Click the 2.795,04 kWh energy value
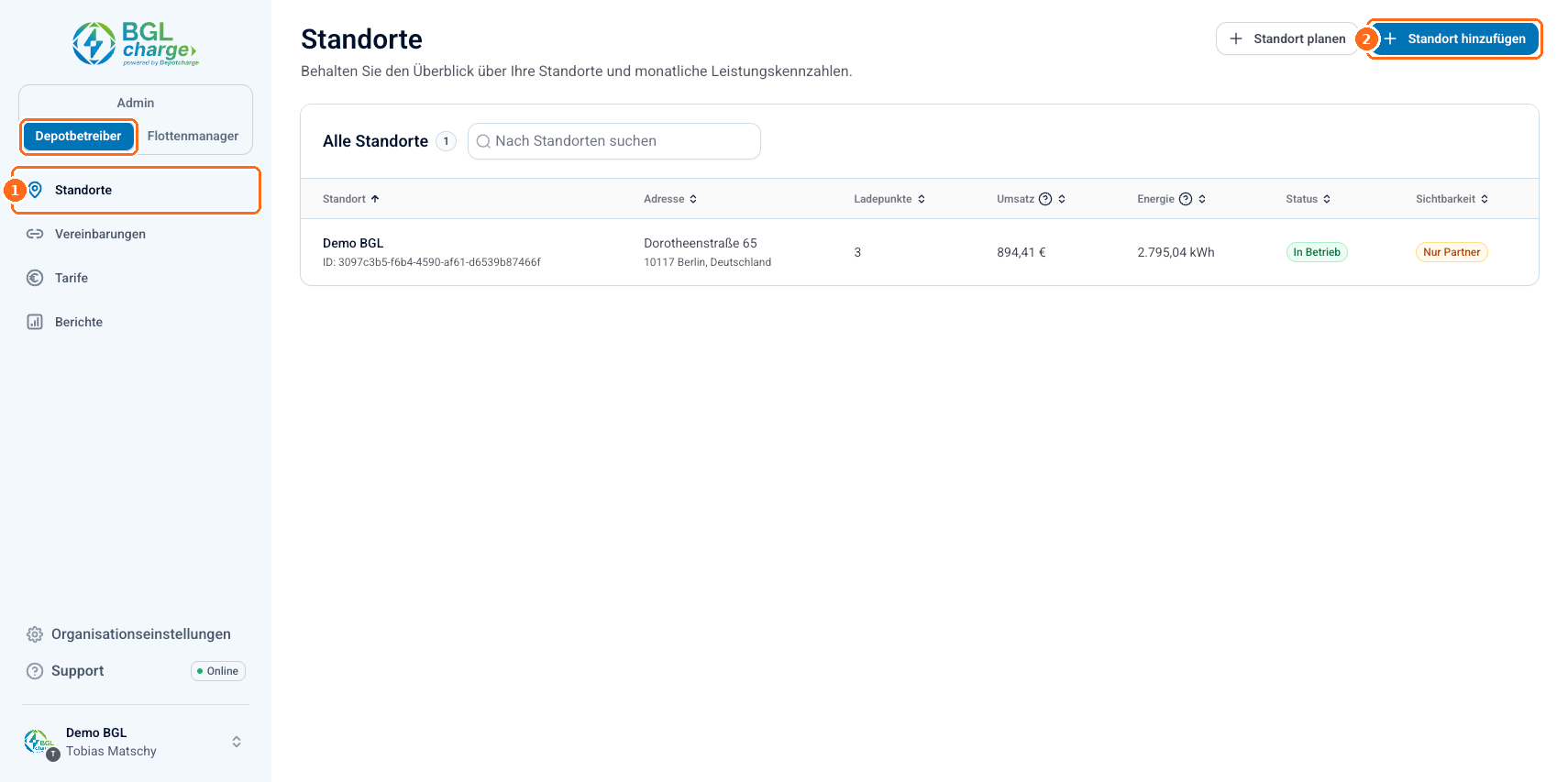This screenshot has width=1568, height=782. [1176, 252]
